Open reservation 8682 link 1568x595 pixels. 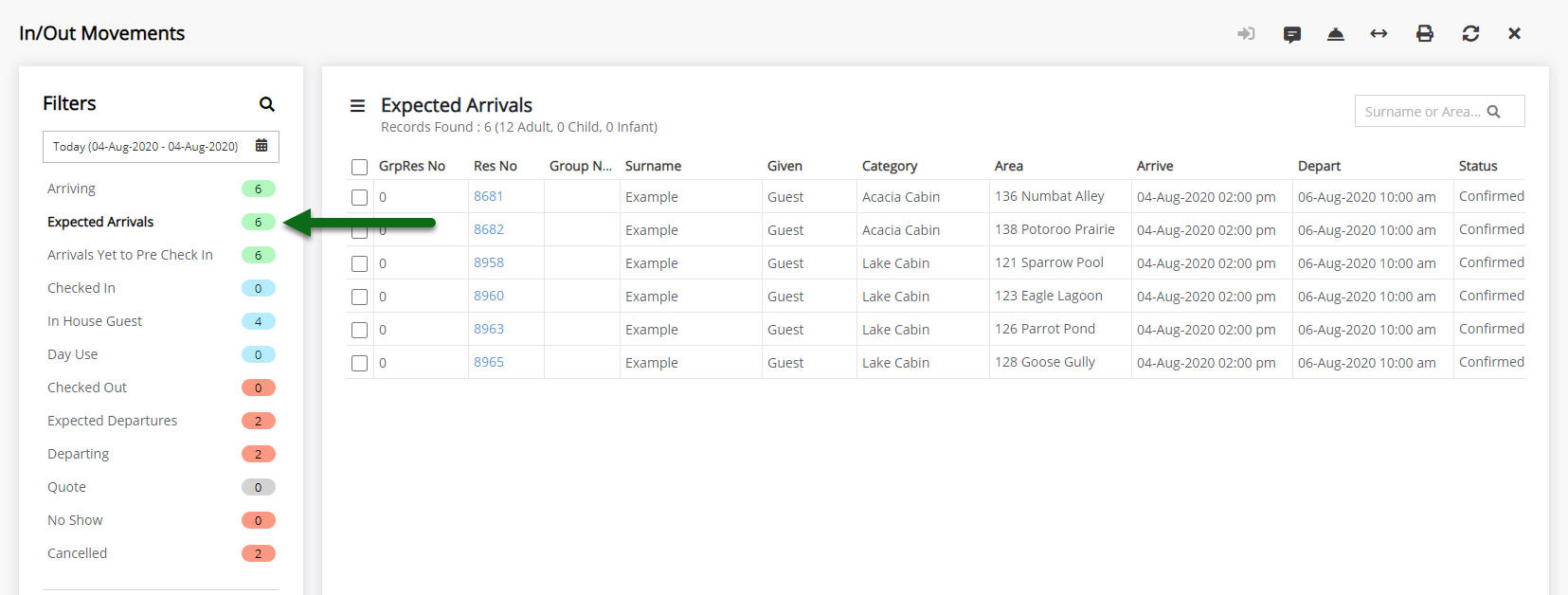point(489,229)
